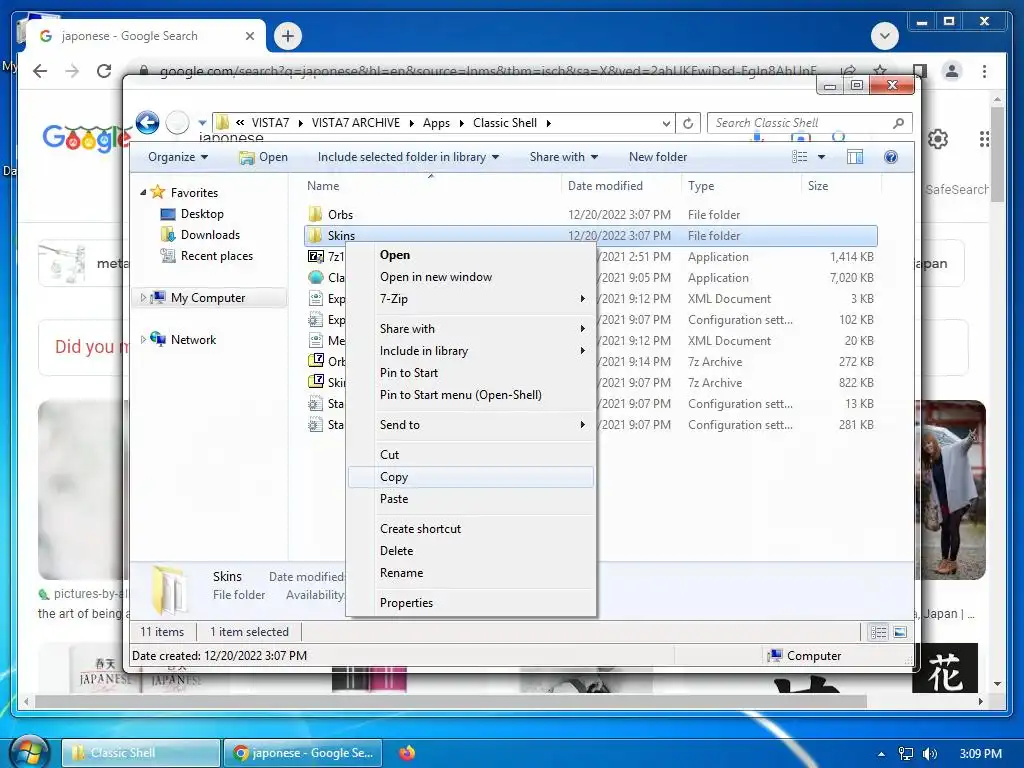Select Rename in context menu
Viewport: 1024px width, 768px height.
click(470, 573)
